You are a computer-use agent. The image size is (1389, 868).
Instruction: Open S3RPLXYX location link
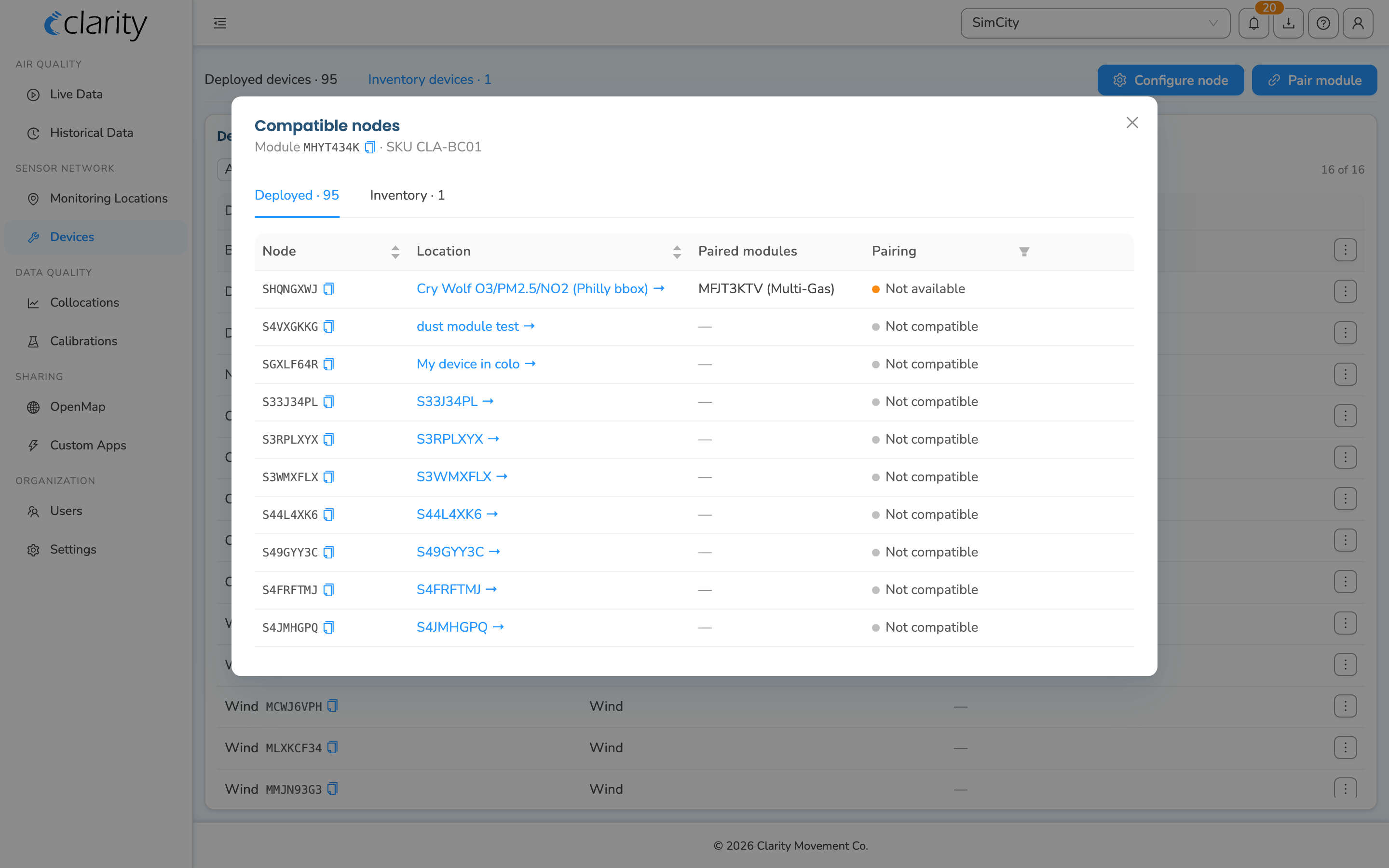[457, 439]
